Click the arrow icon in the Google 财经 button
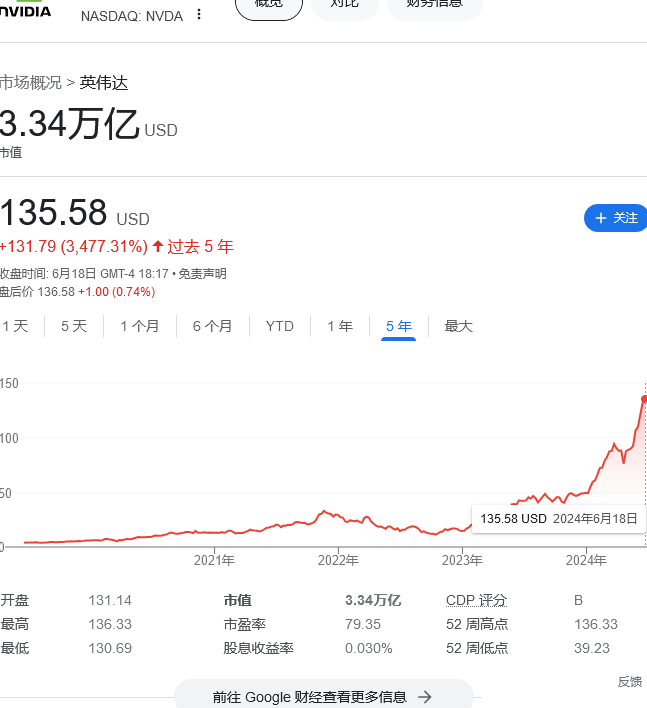Screen dimensions: 647x708 tap(424, 697)
